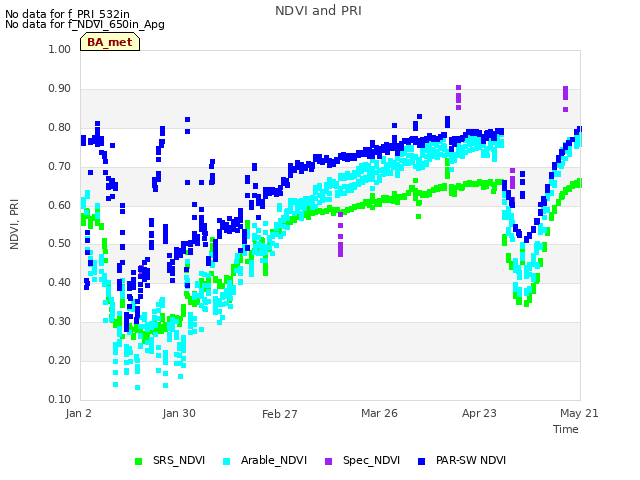Click the 'No data for f_PRI_532in' message
Viewport: 640px width, 480px height.
click(x=67, y=15)
